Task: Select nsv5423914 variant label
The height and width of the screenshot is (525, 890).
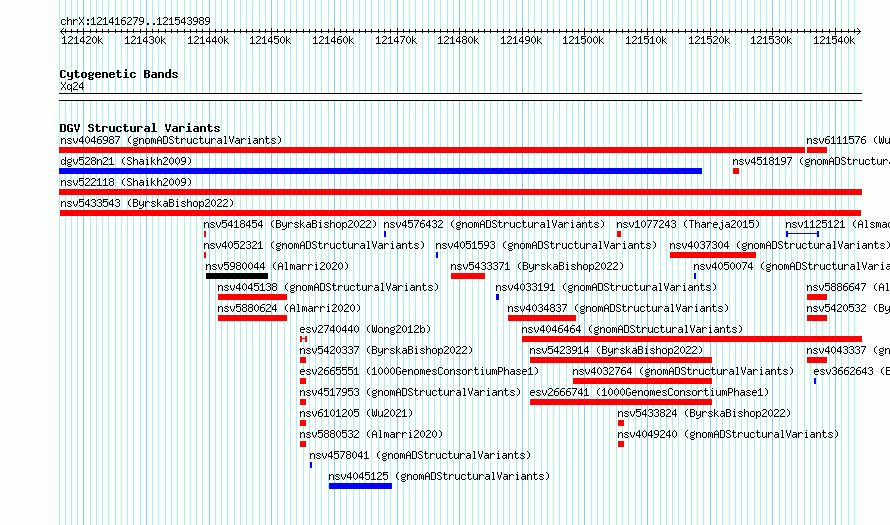Action: coord(616,350)
